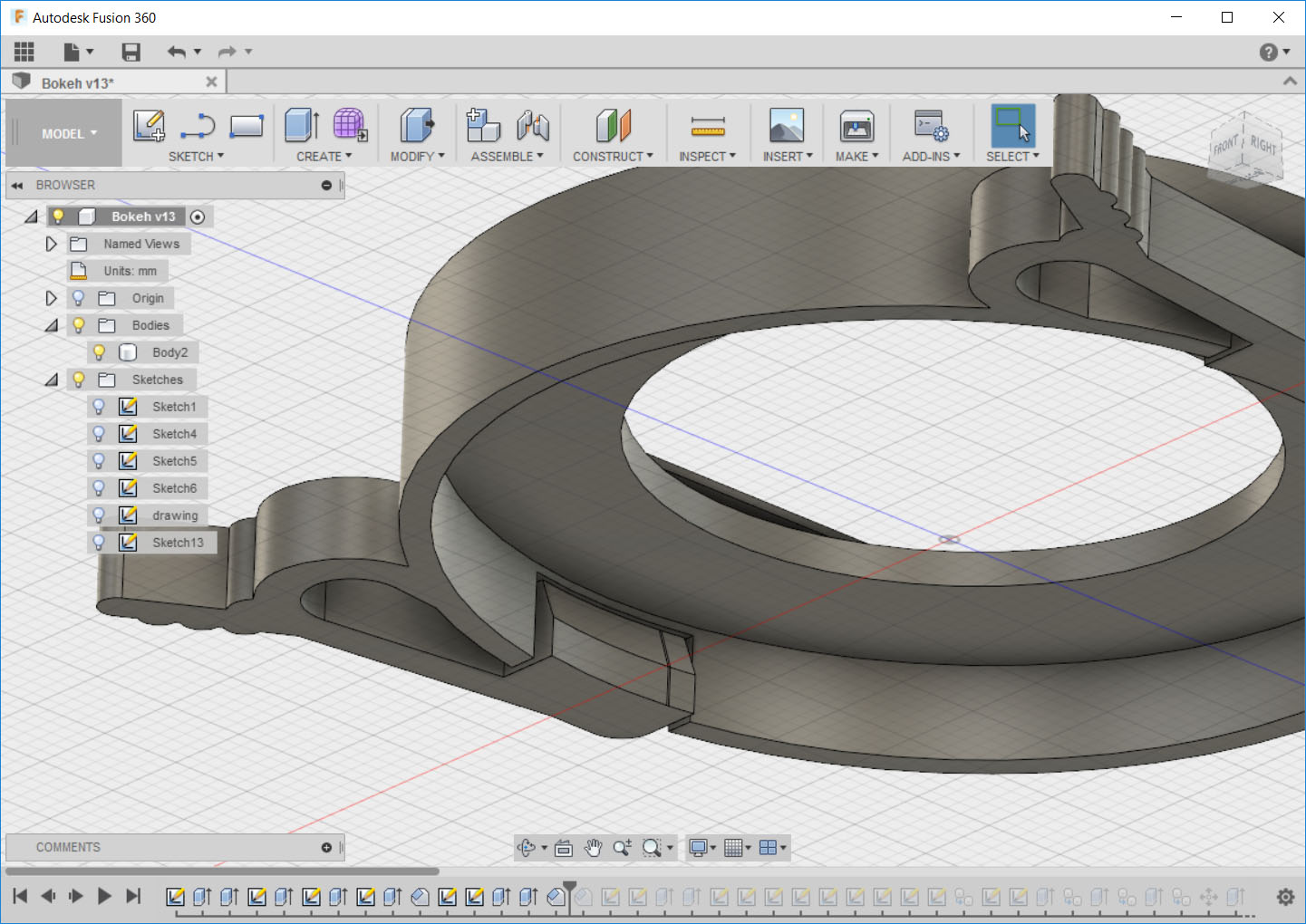1306x924 pixels.
Task: Select the Sketch13 browser item
Action: [178, 543]
